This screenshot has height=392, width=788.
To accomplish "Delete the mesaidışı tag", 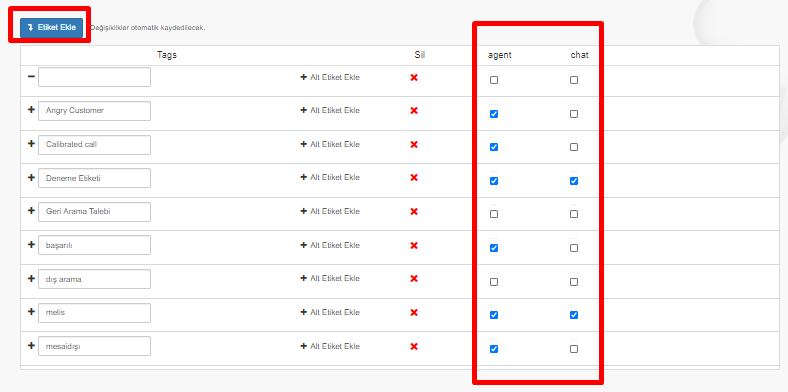I will [414, 346].
